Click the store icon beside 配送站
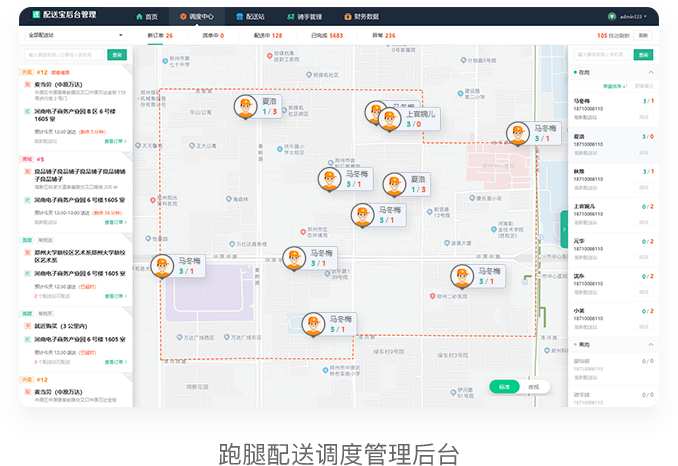 click(239, 16)
